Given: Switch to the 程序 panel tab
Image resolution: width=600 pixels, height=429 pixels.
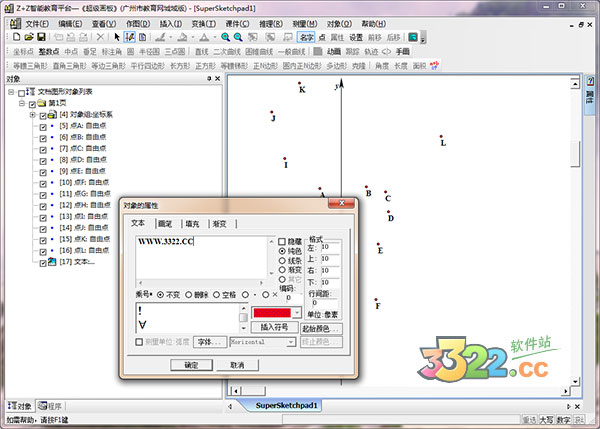Looking at the screenshot, I should coord(51,406).
